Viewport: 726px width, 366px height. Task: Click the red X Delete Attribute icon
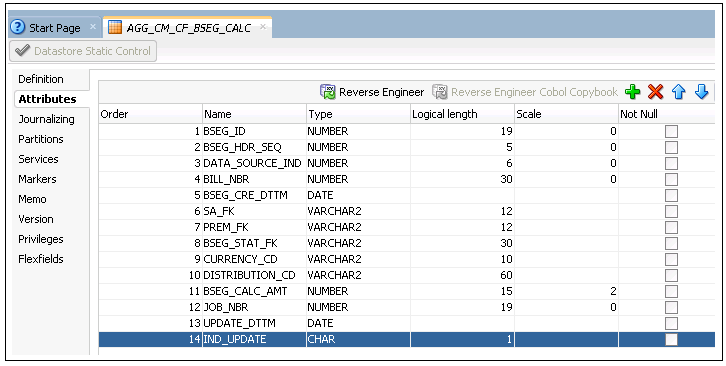coord(656,92)
